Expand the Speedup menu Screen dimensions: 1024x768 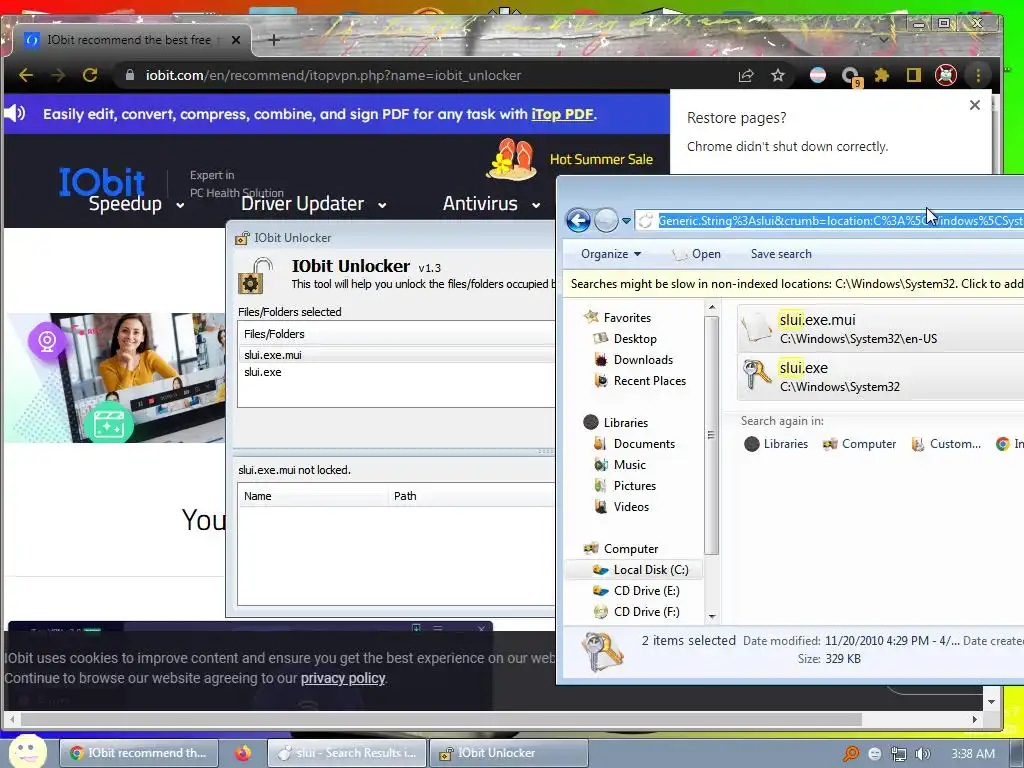tap(136, 204)
